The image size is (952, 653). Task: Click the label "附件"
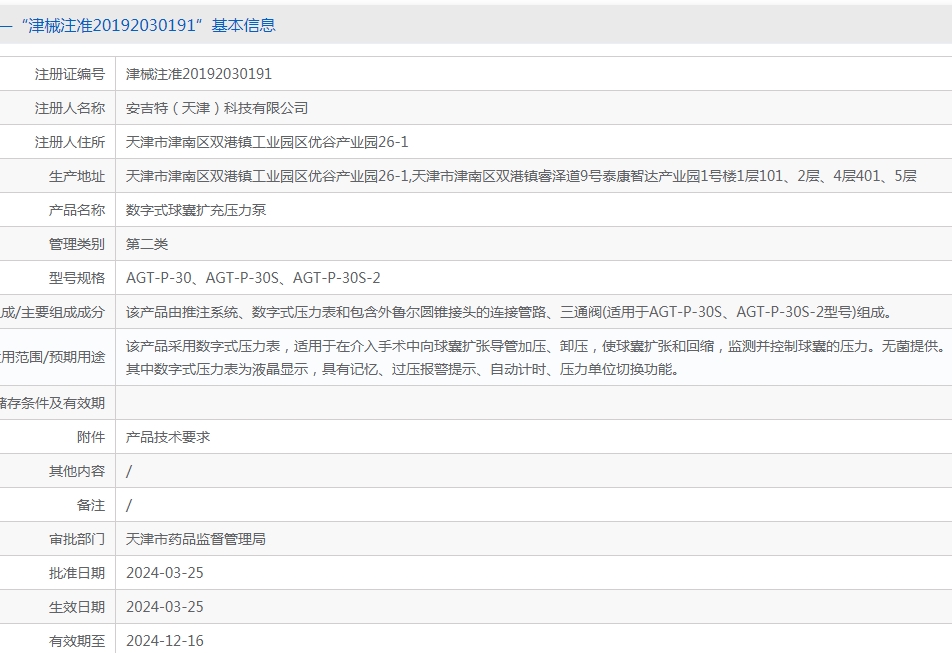point(91,437)
